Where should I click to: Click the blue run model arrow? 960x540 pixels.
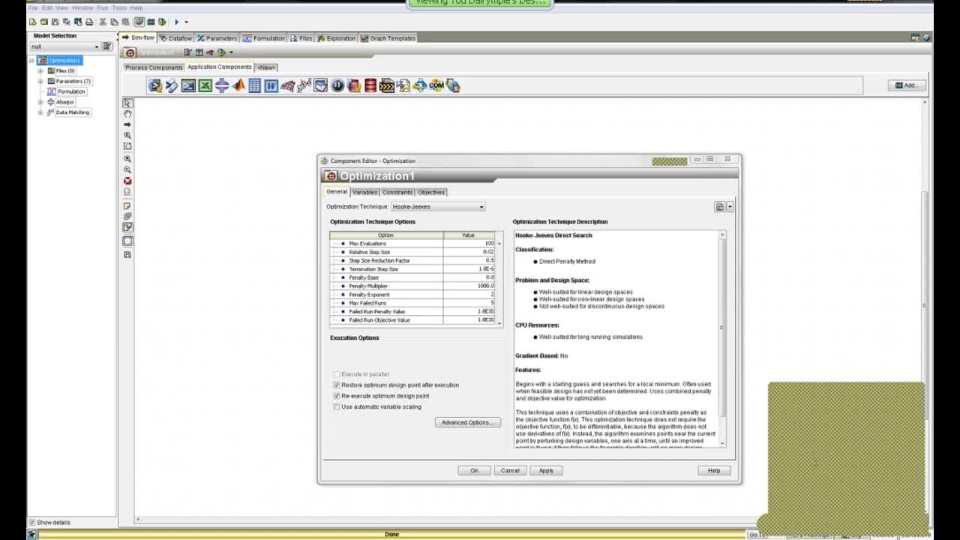(x=176, y=22)
